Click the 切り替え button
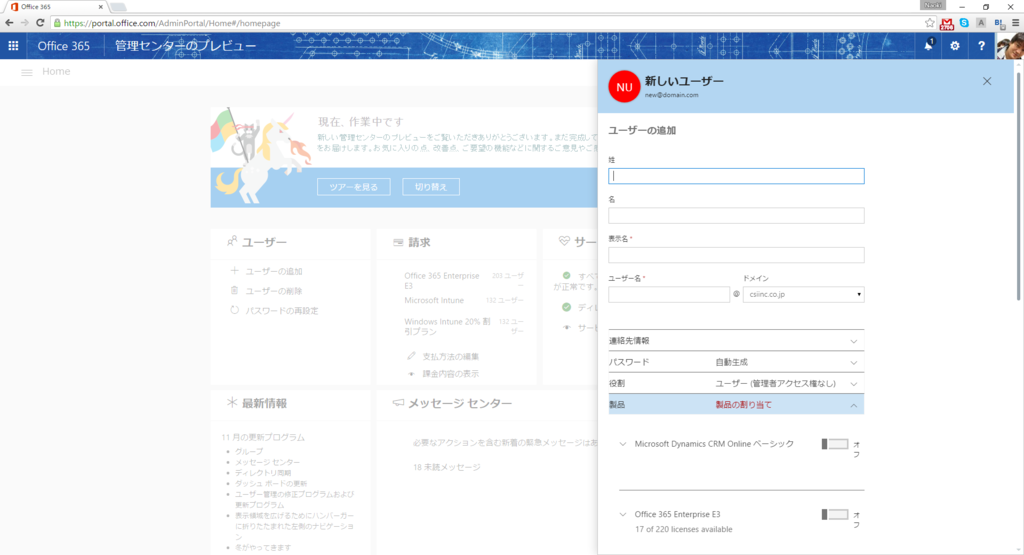Viewport: 1024px width, 555px height. (x=431, y=187)
